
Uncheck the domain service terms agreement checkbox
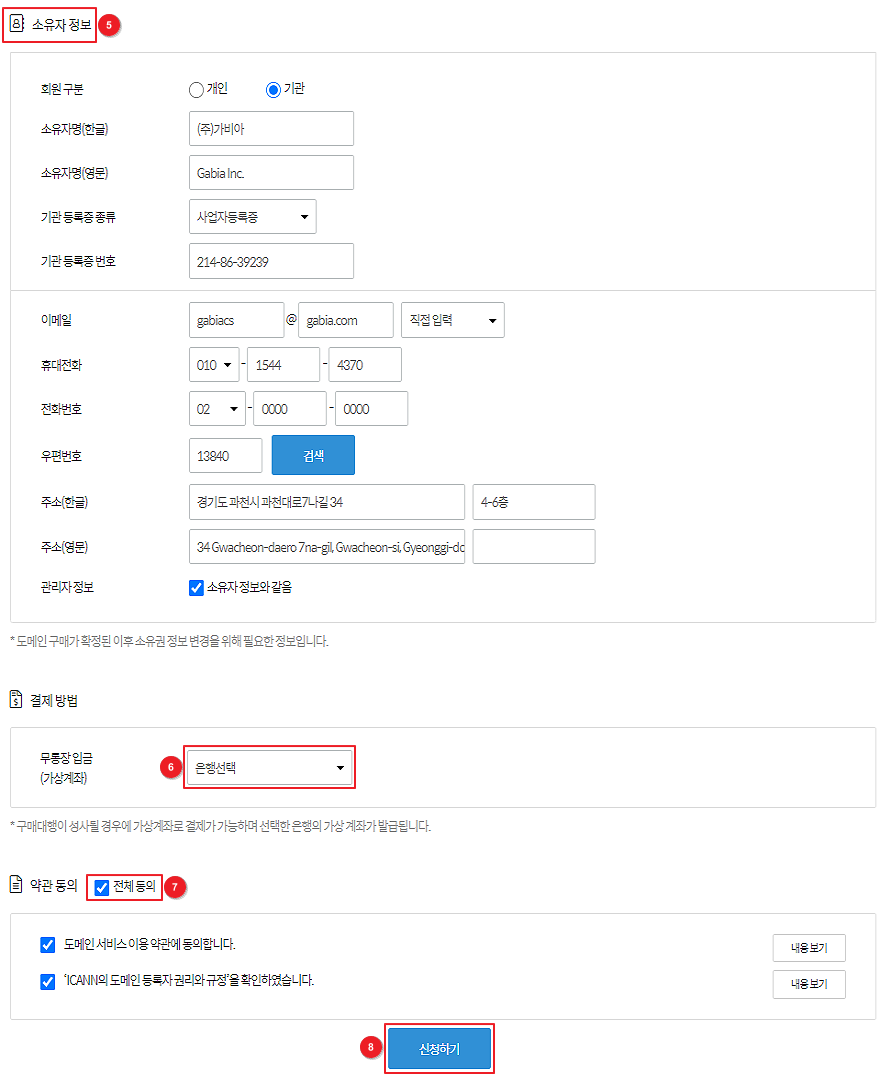[x=48, y=945]
